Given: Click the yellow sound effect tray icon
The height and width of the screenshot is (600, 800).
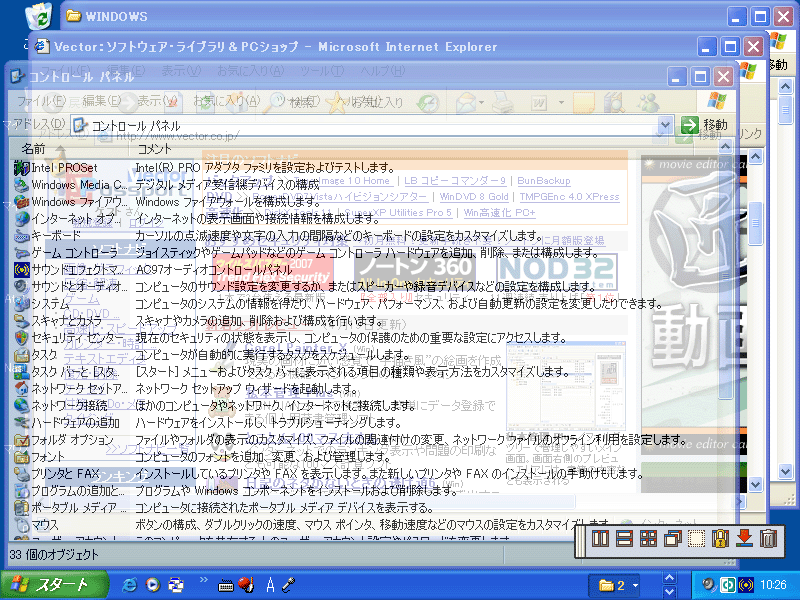Looking at the screenshot, I should coord(745,584).
